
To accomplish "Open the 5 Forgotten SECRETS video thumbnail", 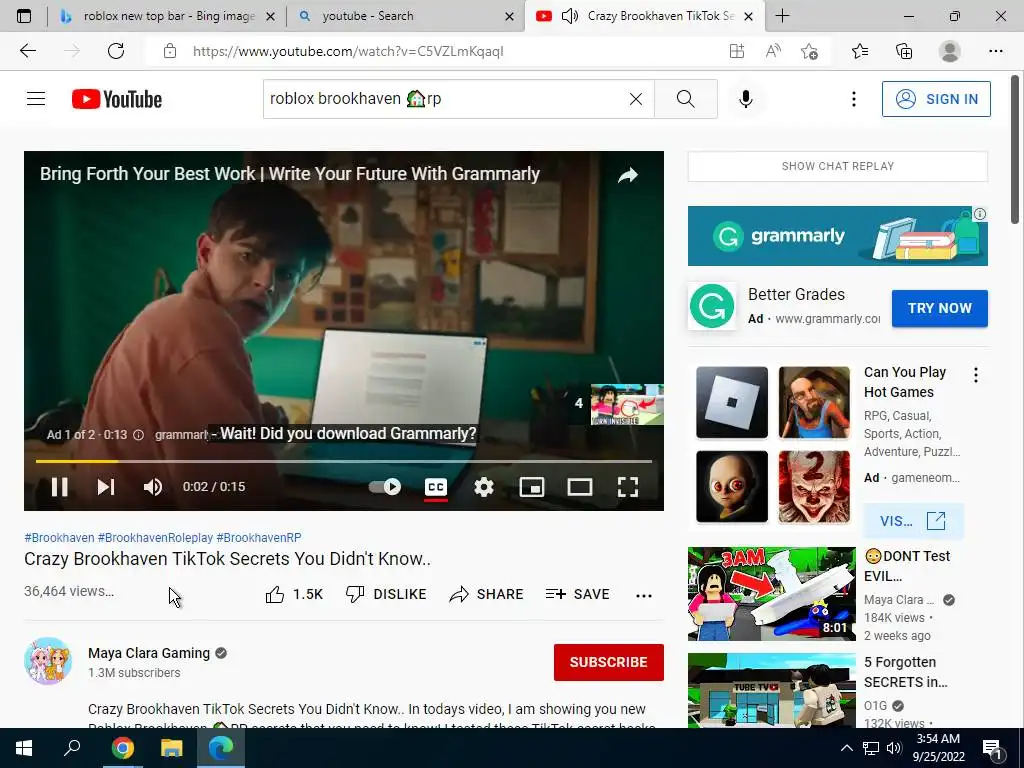I will pyautogui.click(x=771, y=690).
